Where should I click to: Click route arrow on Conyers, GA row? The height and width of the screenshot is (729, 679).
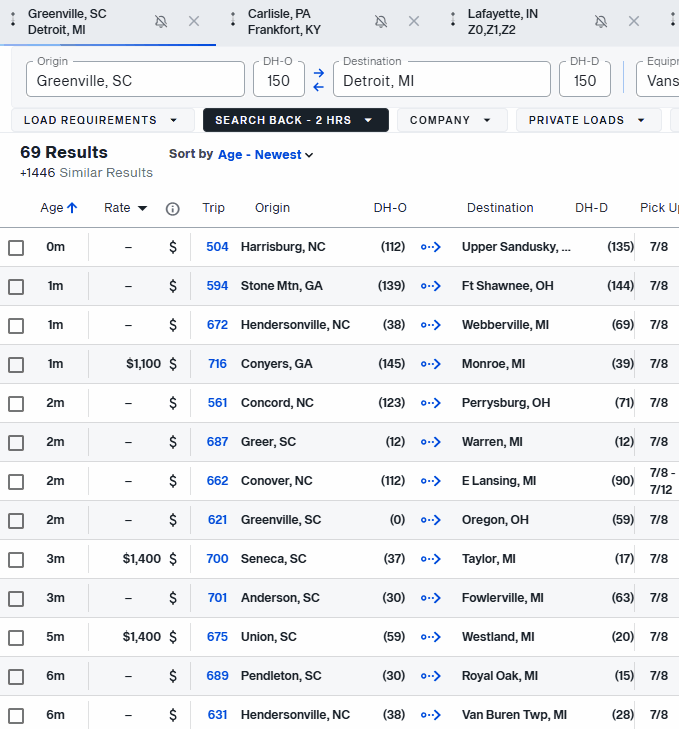[x=431, y=364]
